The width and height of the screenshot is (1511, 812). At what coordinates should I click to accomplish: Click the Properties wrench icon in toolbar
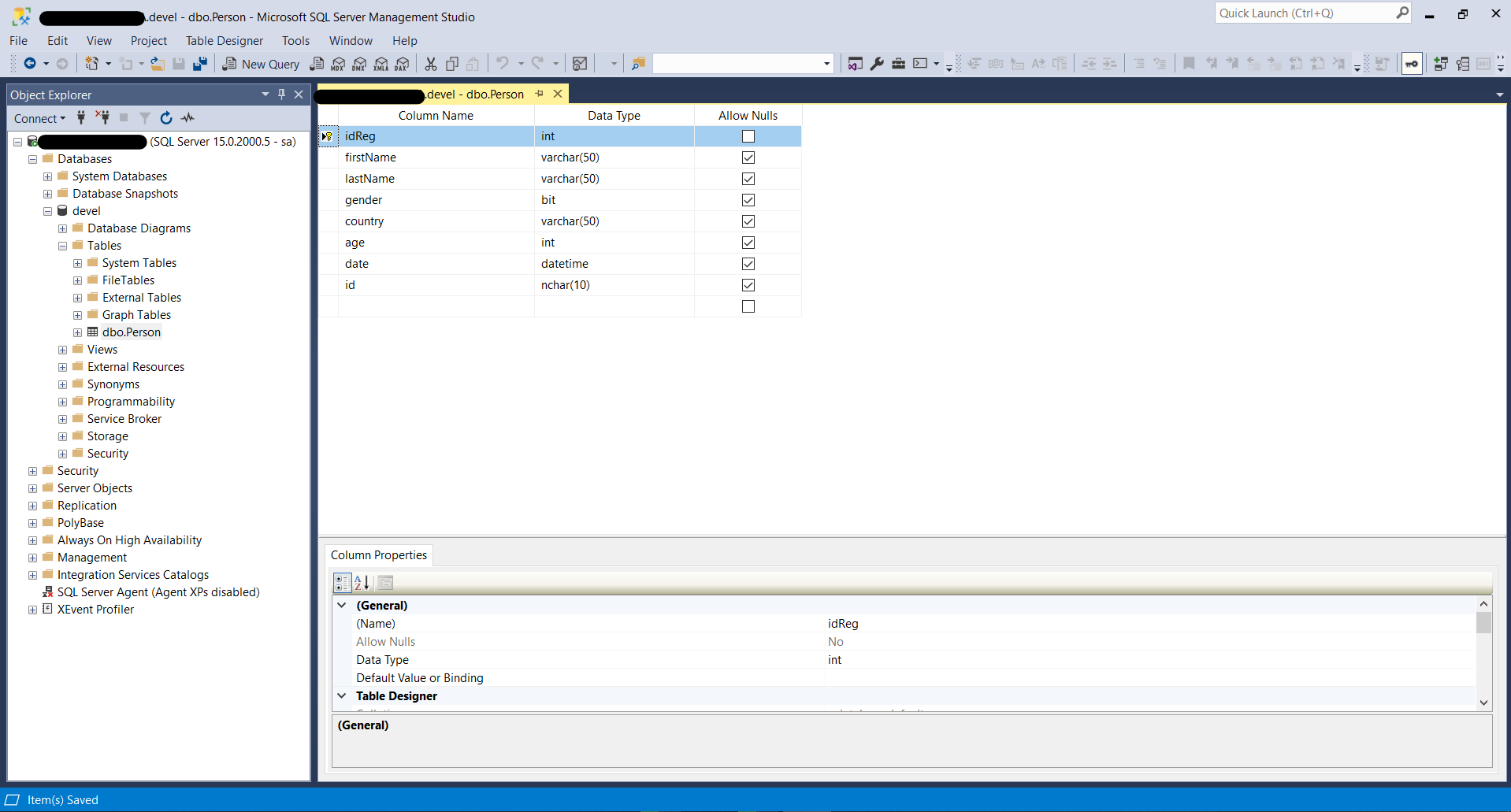pos(876,64)
